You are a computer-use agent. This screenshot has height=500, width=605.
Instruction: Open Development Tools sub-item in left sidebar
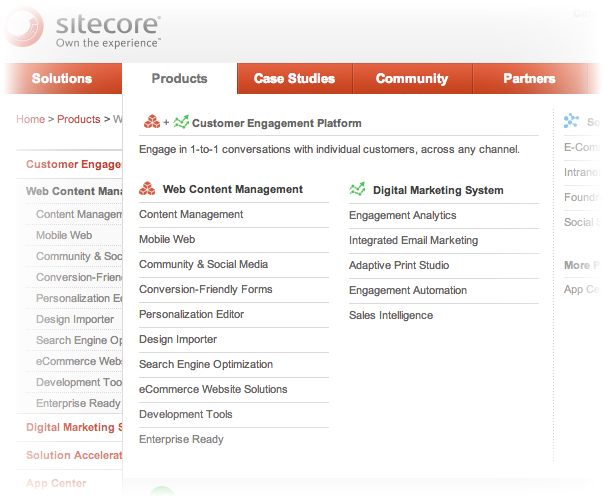(79, 382)
